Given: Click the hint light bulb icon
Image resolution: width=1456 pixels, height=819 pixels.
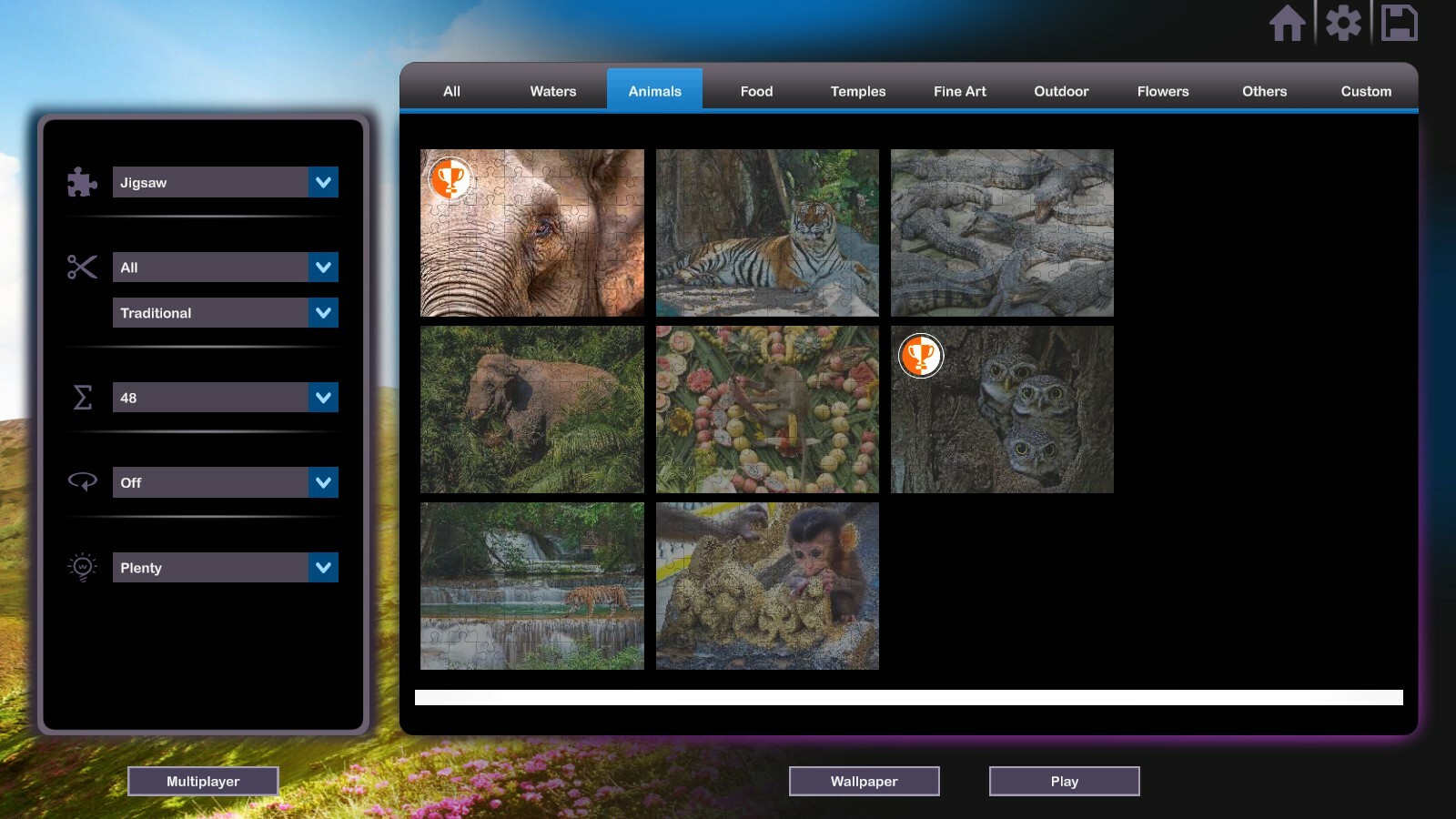Looking at the screenshot, I should coord(82,567).
